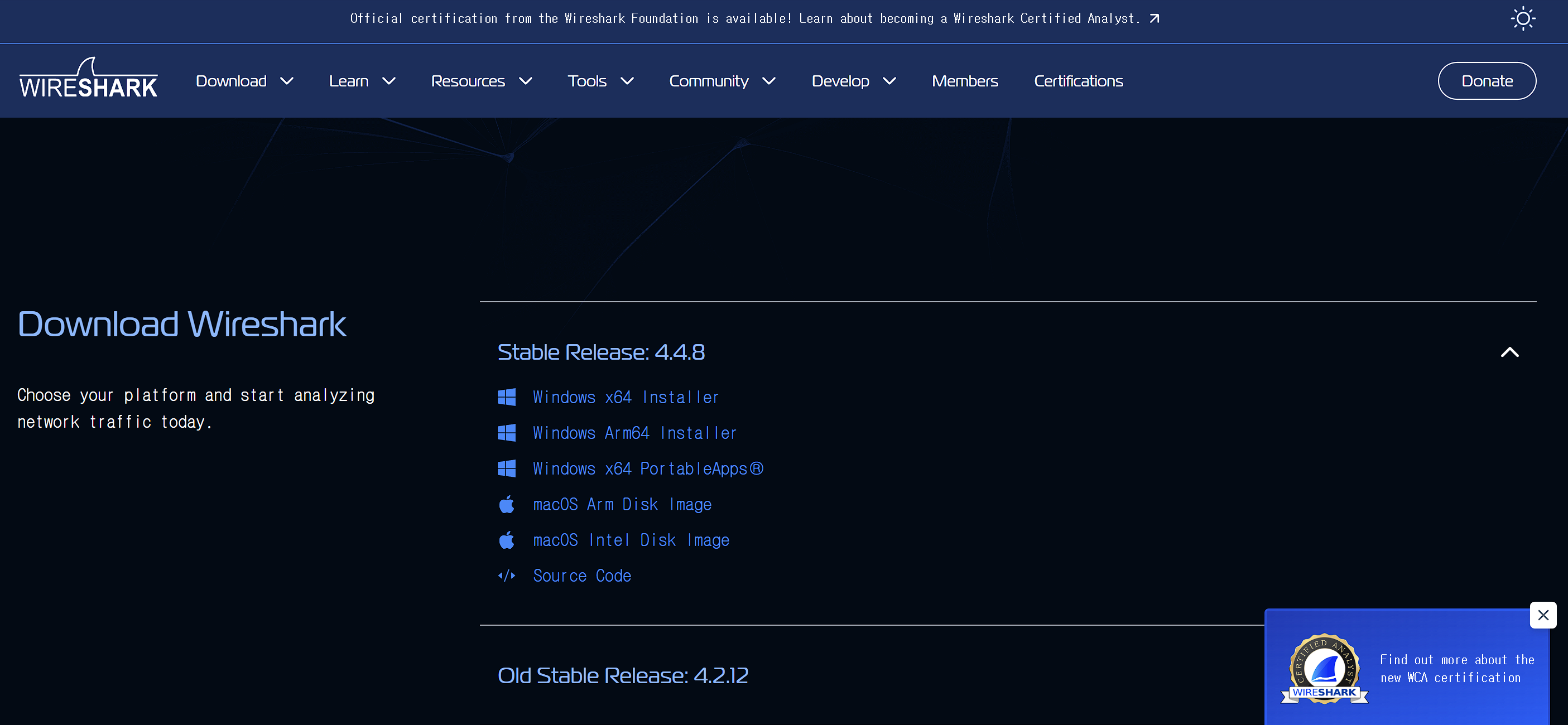Collapse the Stable Release 4.4.8 section

pyautogui.click(x=1509, y=352)
